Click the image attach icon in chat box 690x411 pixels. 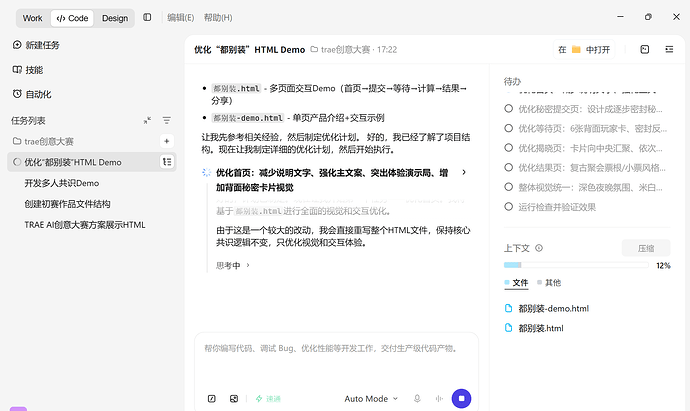[234, 399]
